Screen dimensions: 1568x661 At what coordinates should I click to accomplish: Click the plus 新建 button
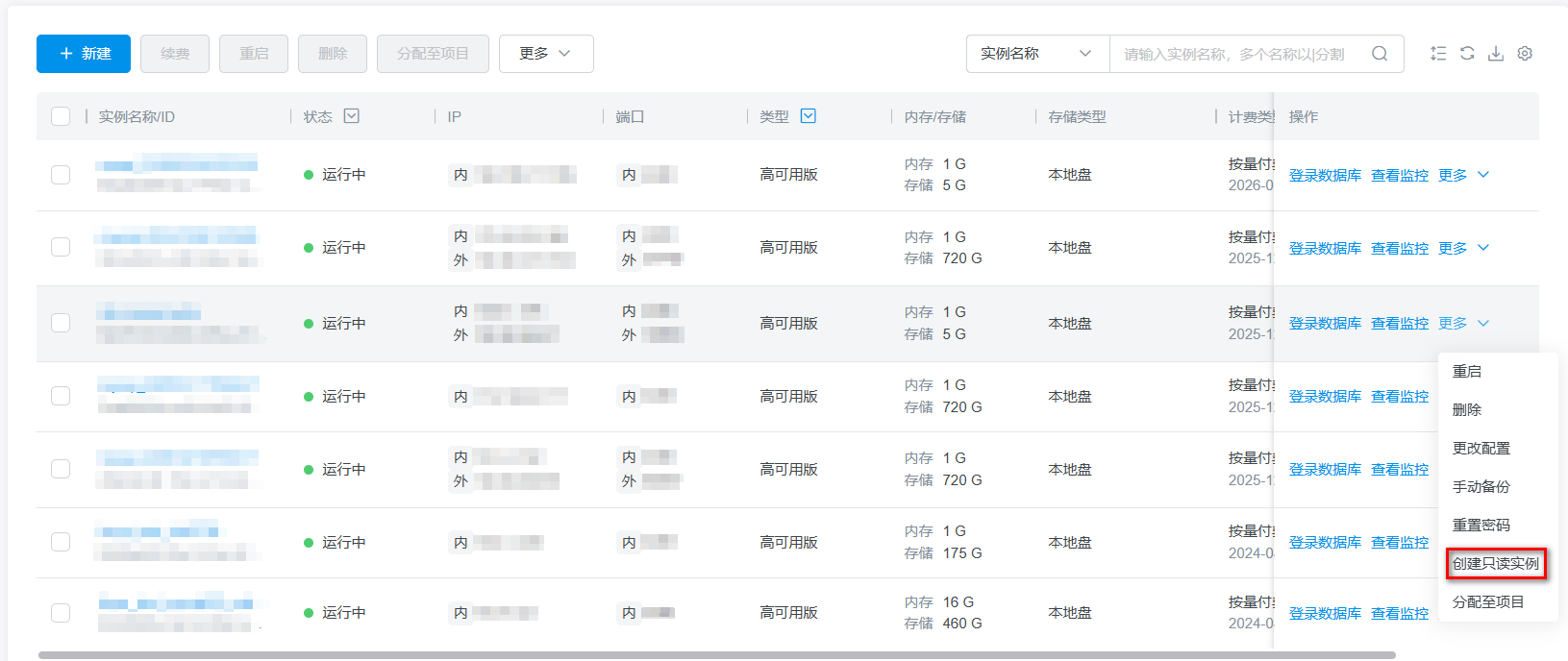pos(83,54)
